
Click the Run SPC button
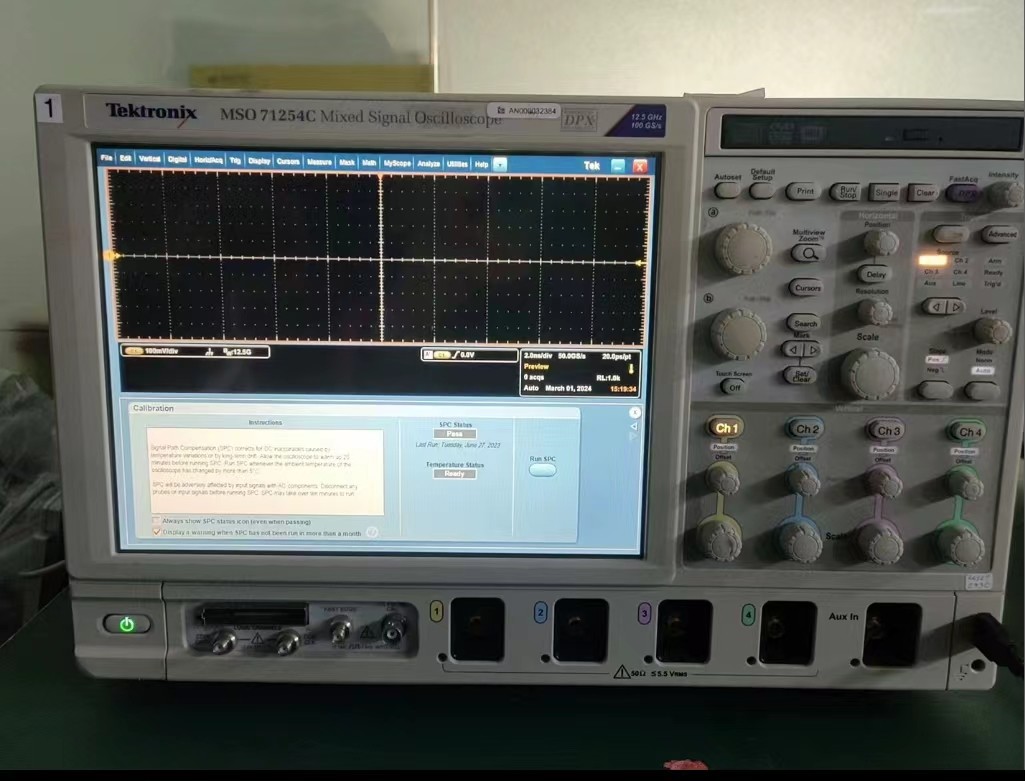click(543, 470)
